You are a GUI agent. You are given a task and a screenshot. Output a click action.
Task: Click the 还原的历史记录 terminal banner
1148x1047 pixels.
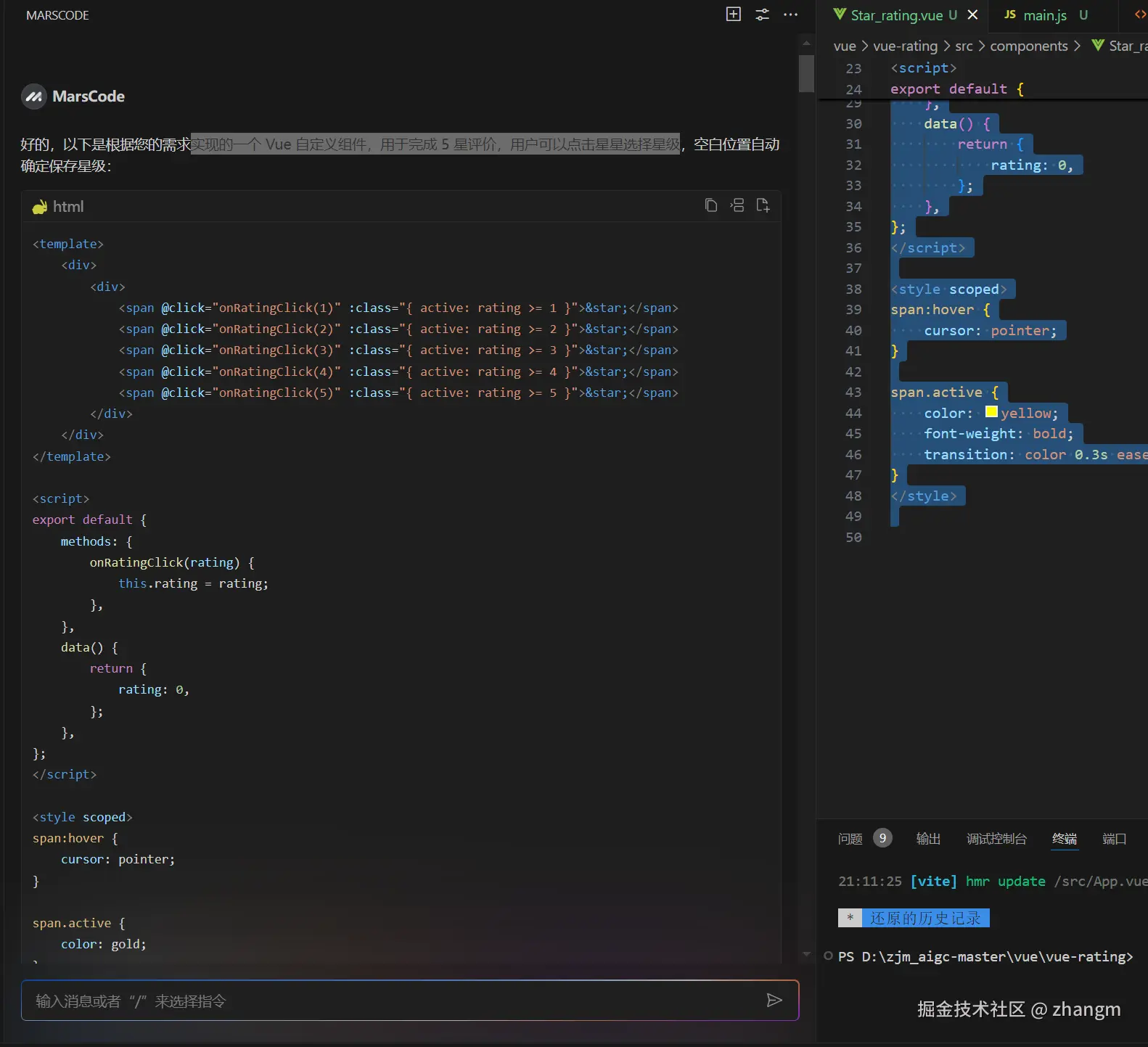[914, 918]
